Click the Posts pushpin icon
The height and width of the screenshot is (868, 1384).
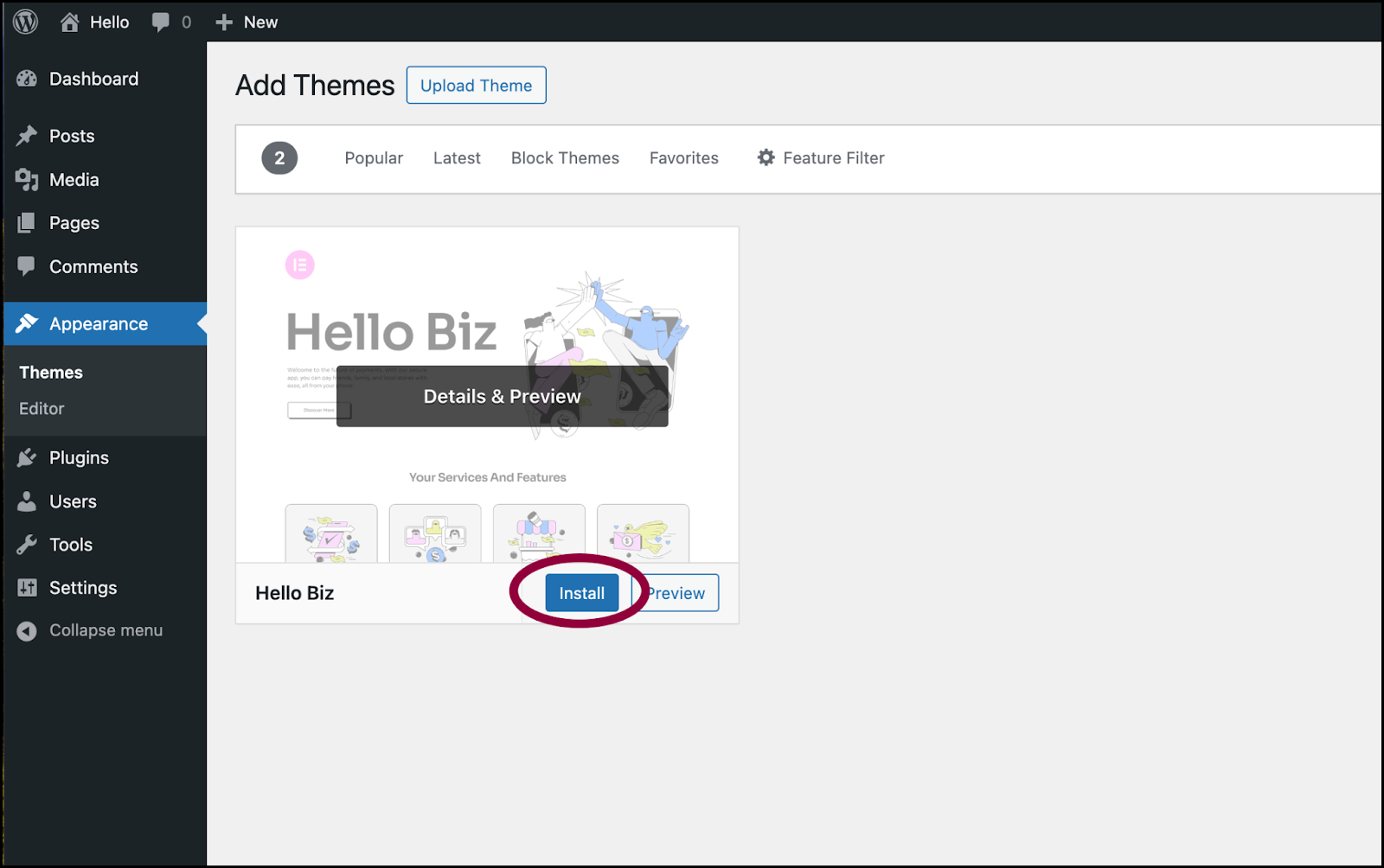[27, 136]
